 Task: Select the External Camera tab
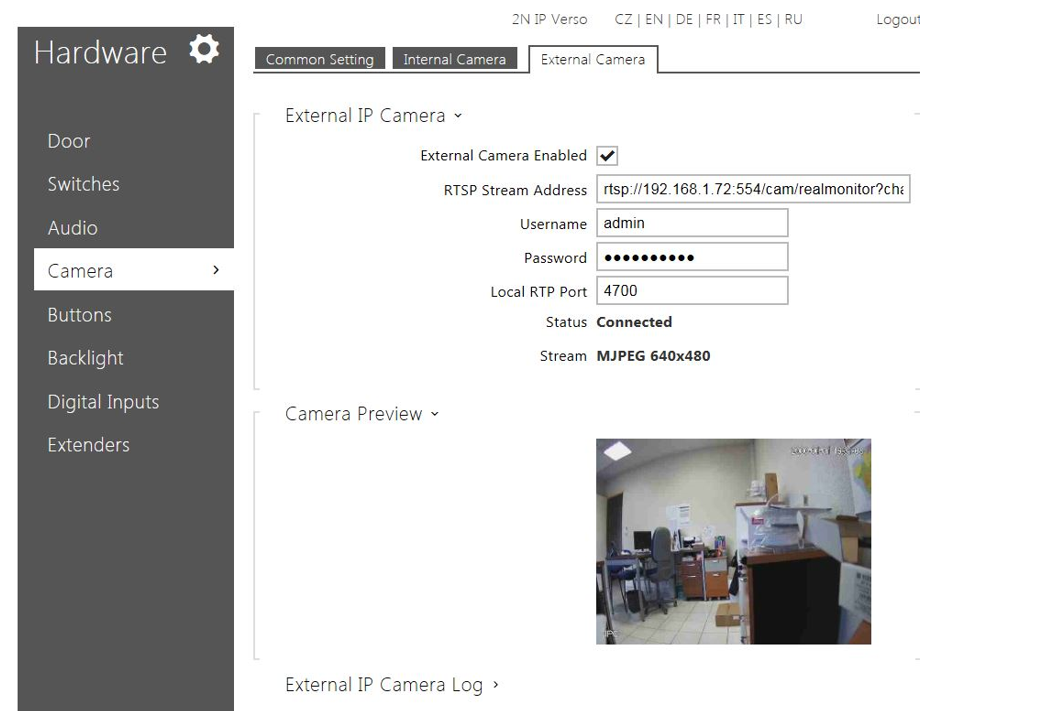(x=592, y=60)
